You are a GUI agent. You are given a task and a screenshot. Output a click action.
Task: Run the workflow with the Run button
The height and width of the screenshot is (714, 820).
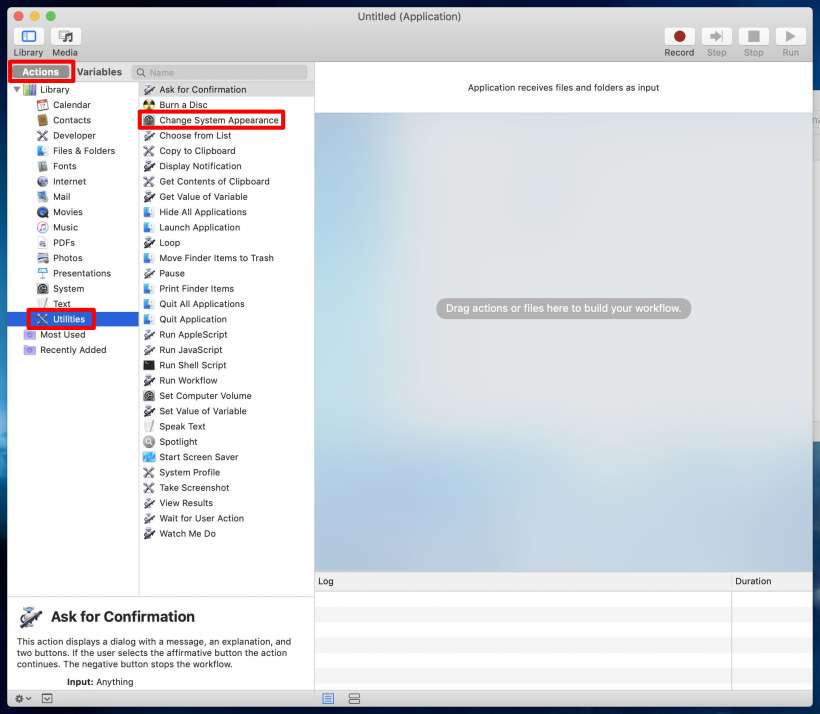[790, 36]
